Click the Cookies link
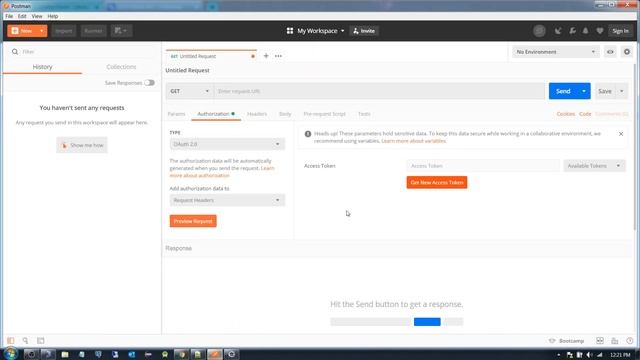Screen dimensions: 640x360 [x=566, y=114]
